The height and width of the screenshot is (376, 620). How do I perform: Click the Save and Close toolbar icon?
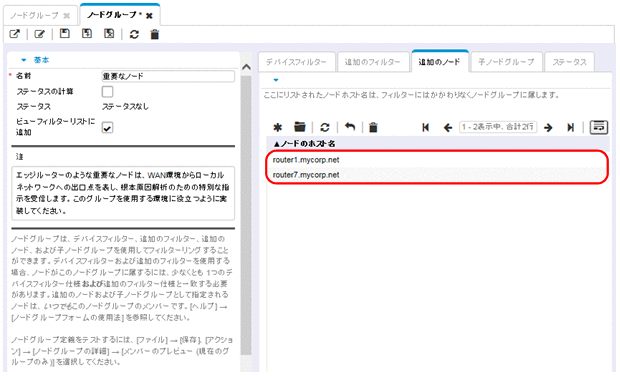pyautogui.click(x=109, y=34)
